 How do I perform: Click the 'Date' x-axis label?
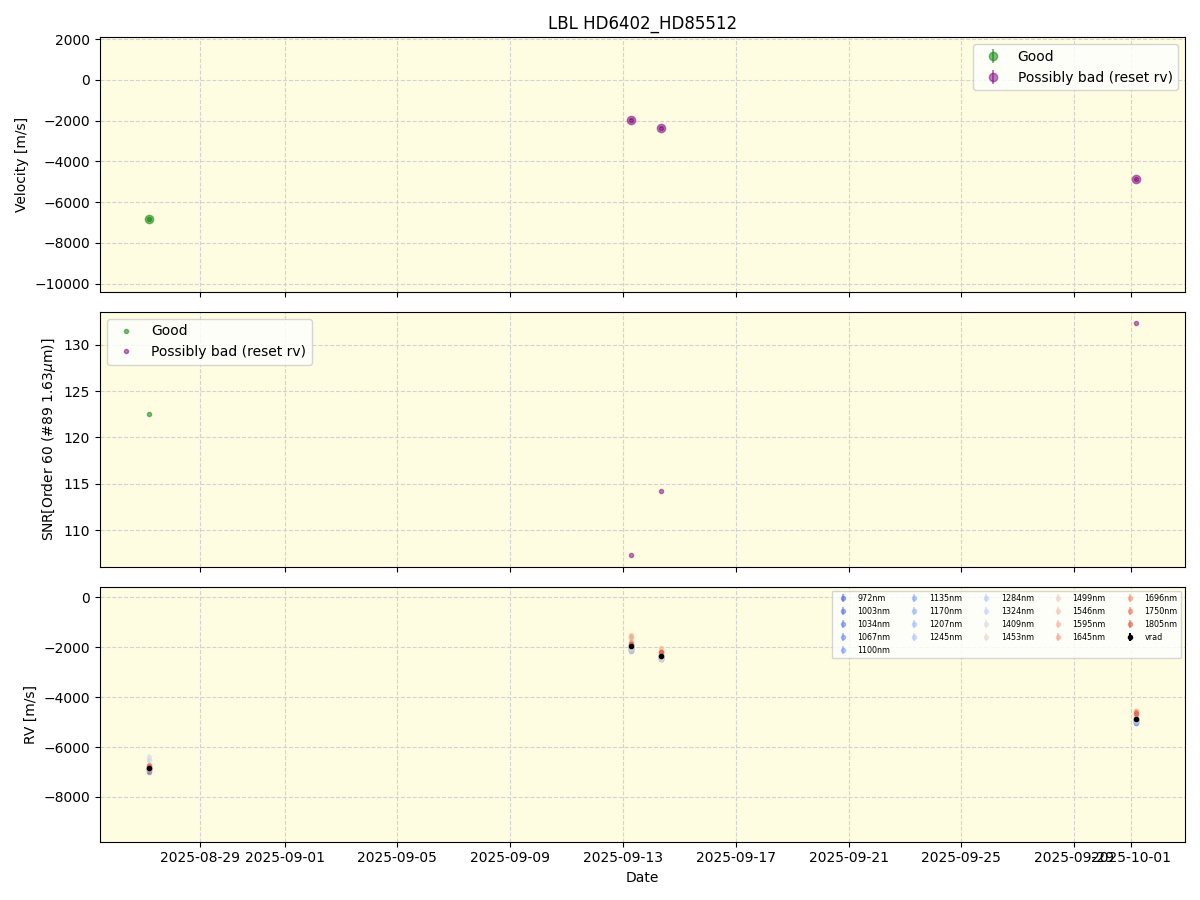pos(642,877)
